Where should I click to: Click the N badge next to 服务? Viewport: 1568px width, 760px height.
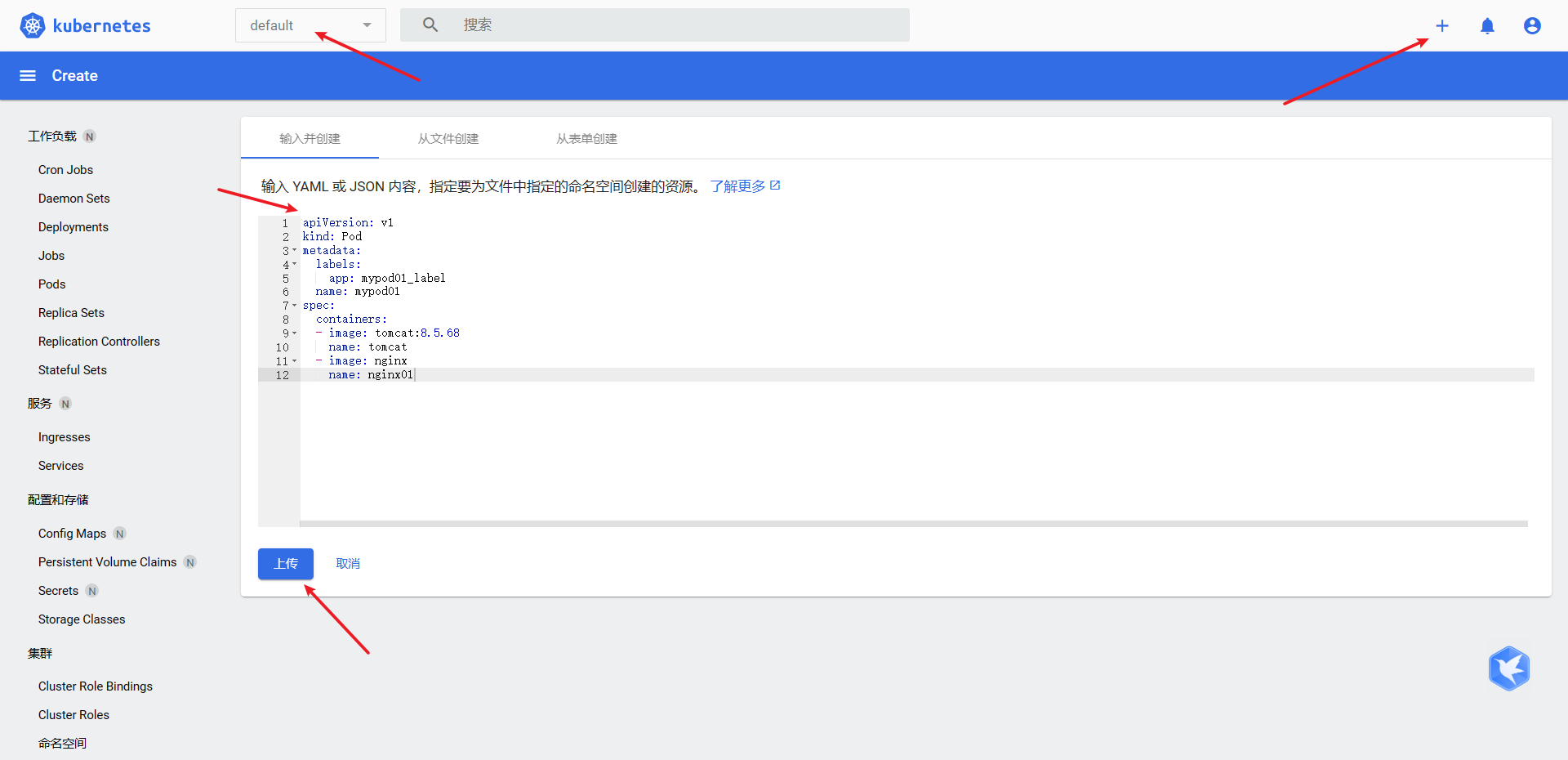(x=65, y=404)
